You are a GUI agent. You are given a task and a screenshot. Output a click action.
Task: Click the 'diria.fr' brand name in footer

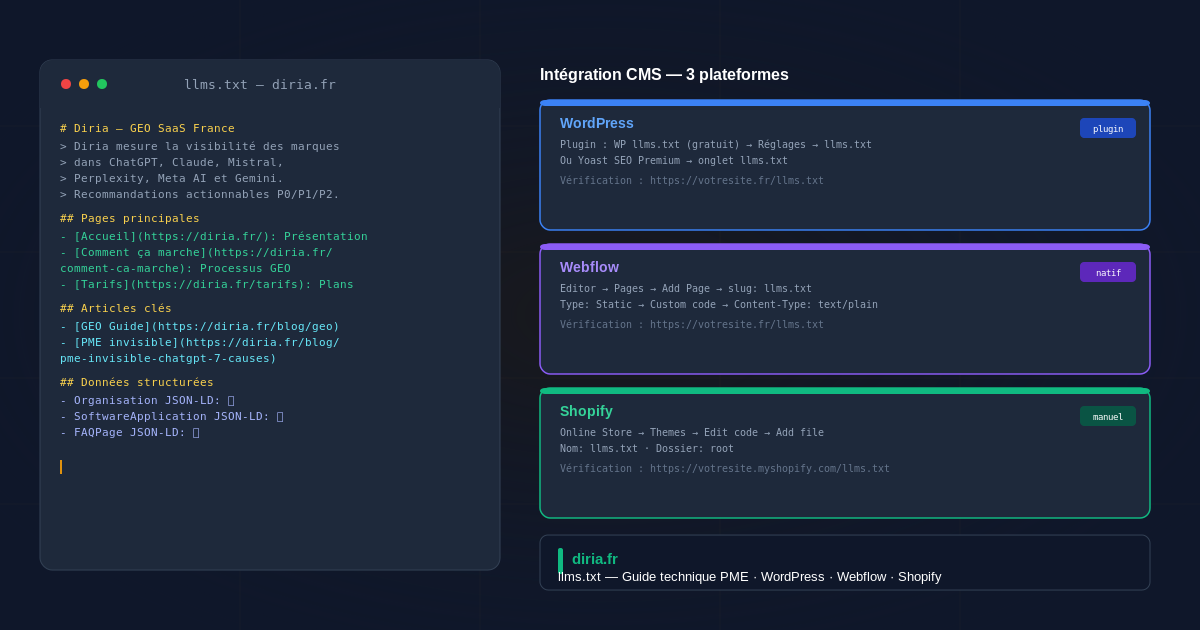click(595, 559)
